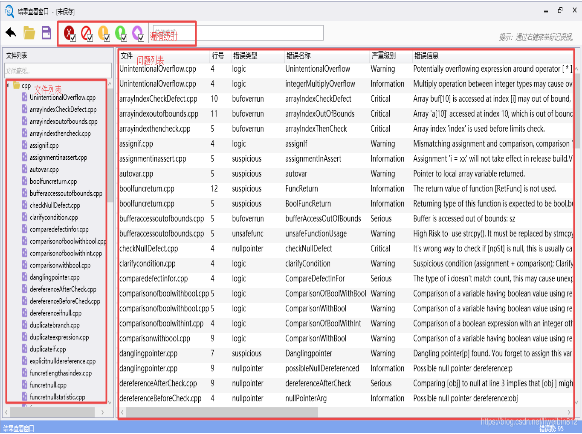Toggle the orange warning severity filter
Screen dimensions: 582x434
pyautogui.click(x=104, y=33)
